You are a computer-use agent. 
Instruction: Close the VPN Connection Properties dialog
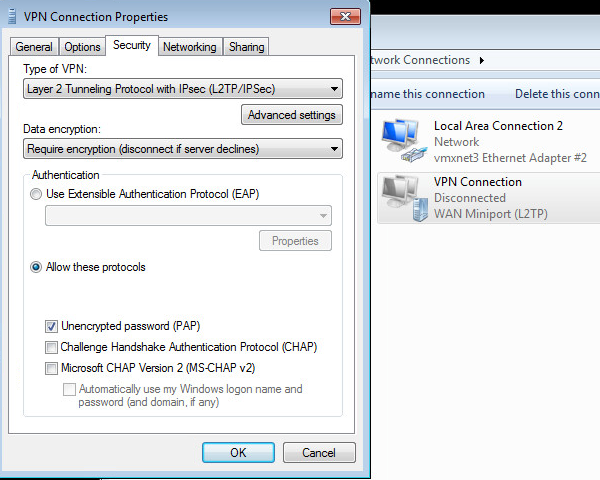[x=346, y=16]
